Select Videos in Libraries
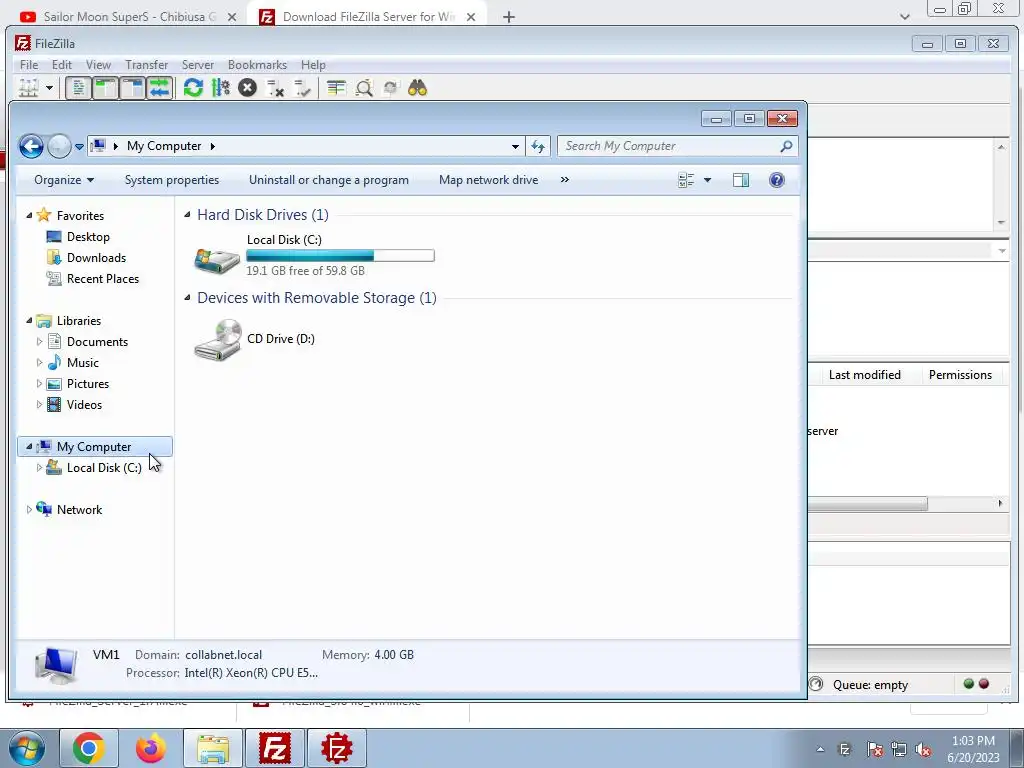 84,405
